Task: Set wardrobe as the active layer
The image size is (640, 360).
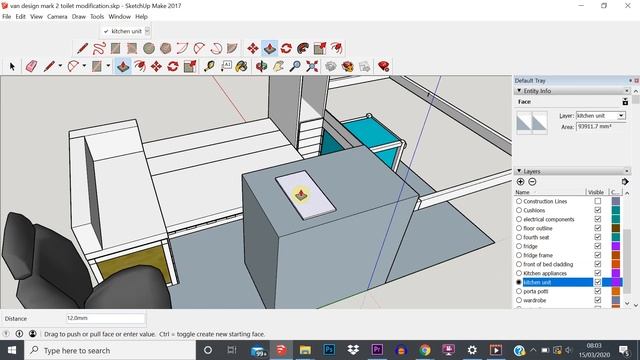Action: (519, 300)
